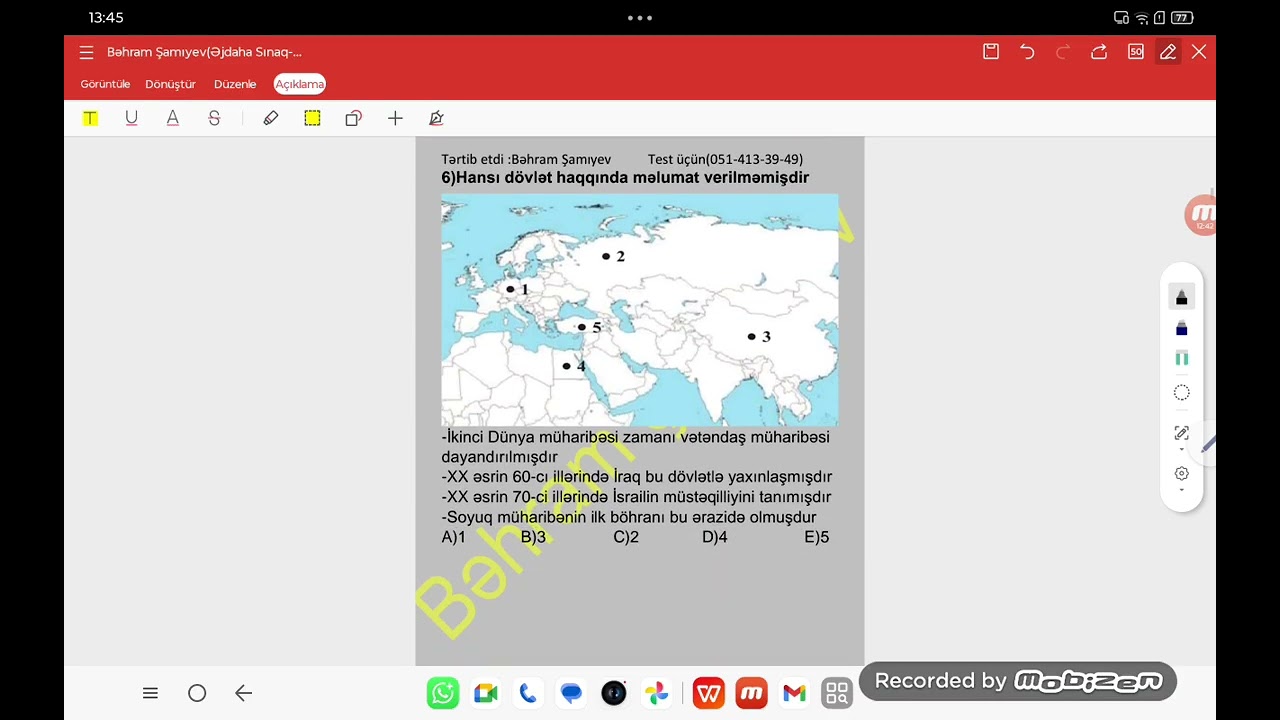
Task: Switch to the Dönüştür tab
Action: (x=170, y=84)
